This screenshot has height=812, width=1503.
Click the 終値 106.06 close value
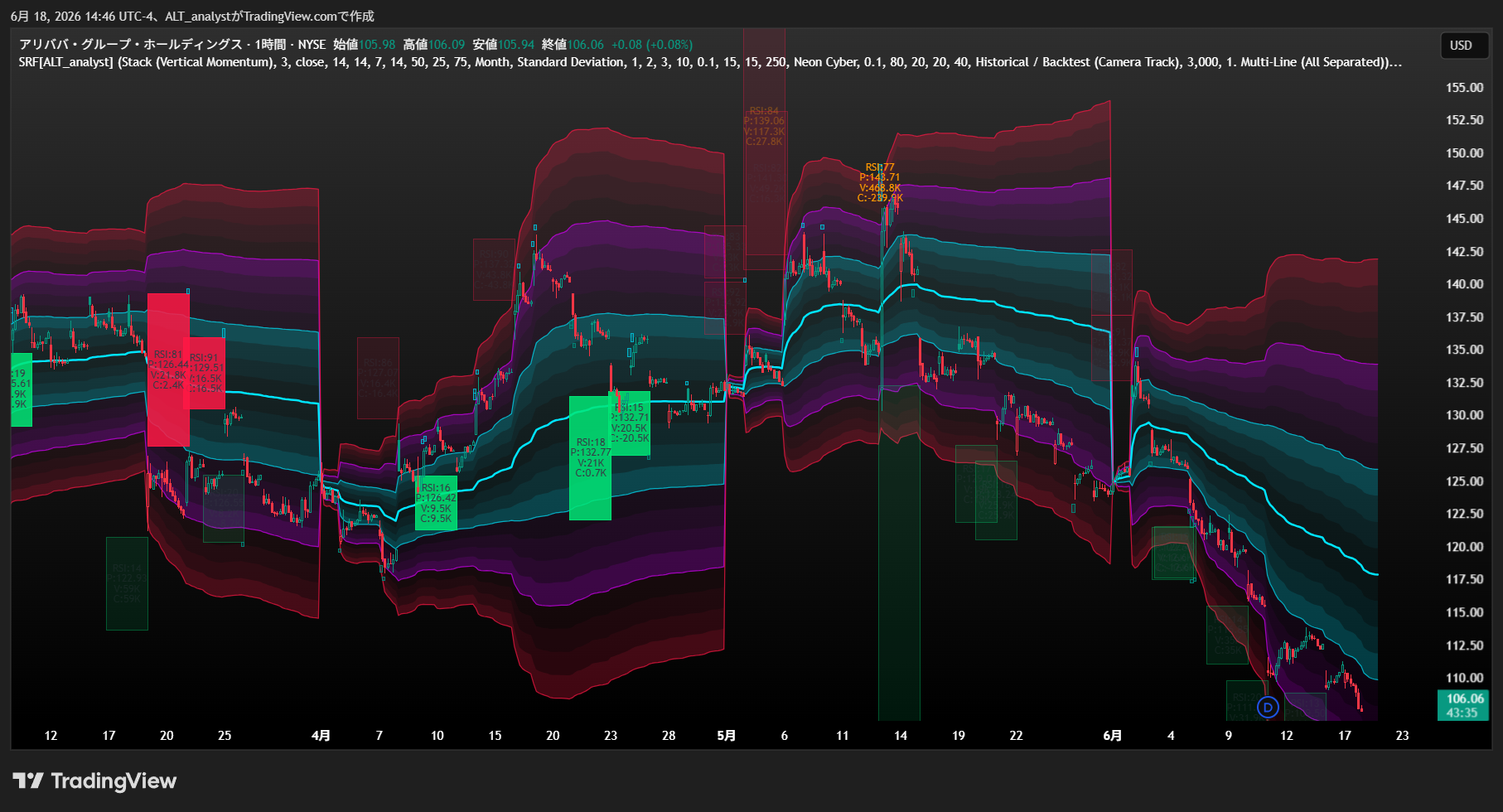[x=573, y=45]
